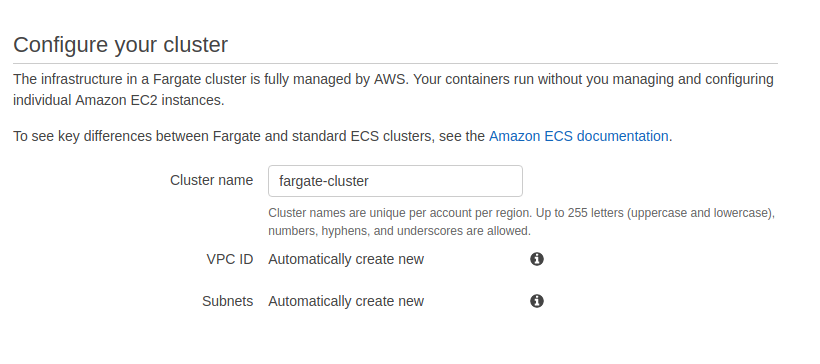Select VPC ID 'Automatically create new' value
The width and height of the screenshot is (820, 364).
tap(346, 259)
